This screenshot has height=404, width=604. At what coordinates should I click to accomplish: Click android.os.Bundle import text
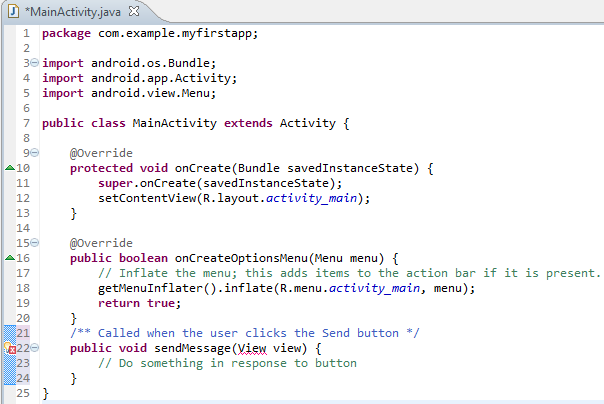tap(150, 63)
